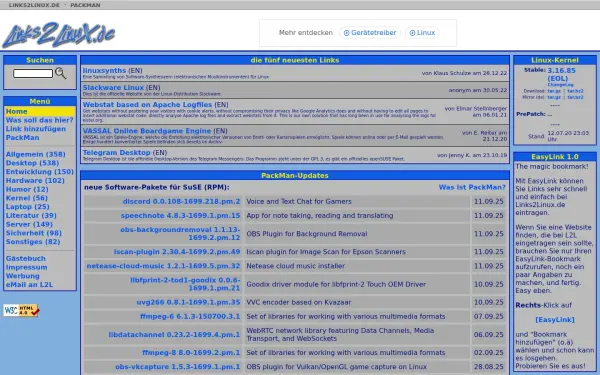Open obs-vkcapture 1.5.3 package link

pyautogui.click(x=178, y=367)
